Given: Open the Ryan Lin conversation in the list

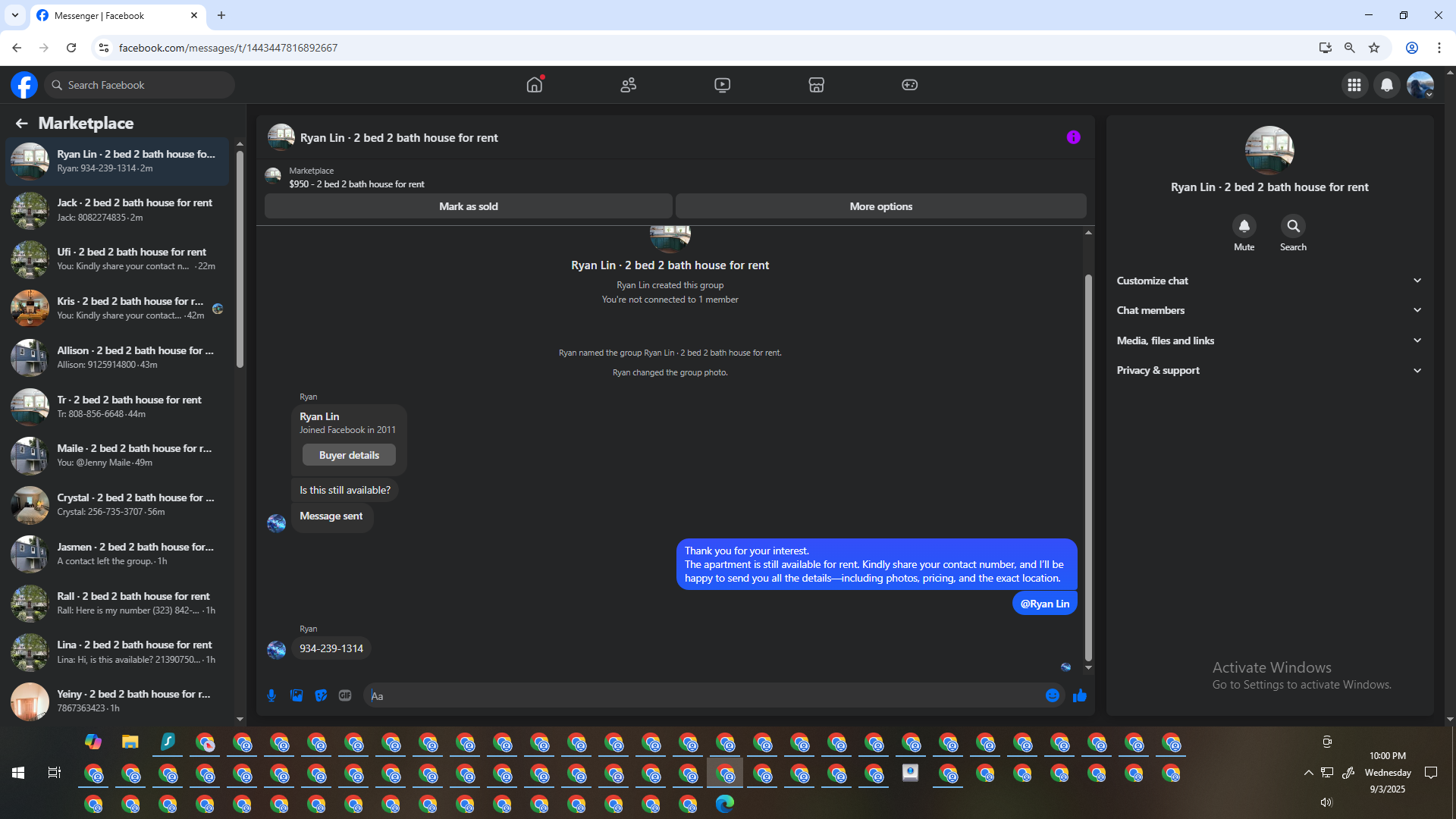Looking at the screenshot, I should pyautogui.click(x=118, y=162).
